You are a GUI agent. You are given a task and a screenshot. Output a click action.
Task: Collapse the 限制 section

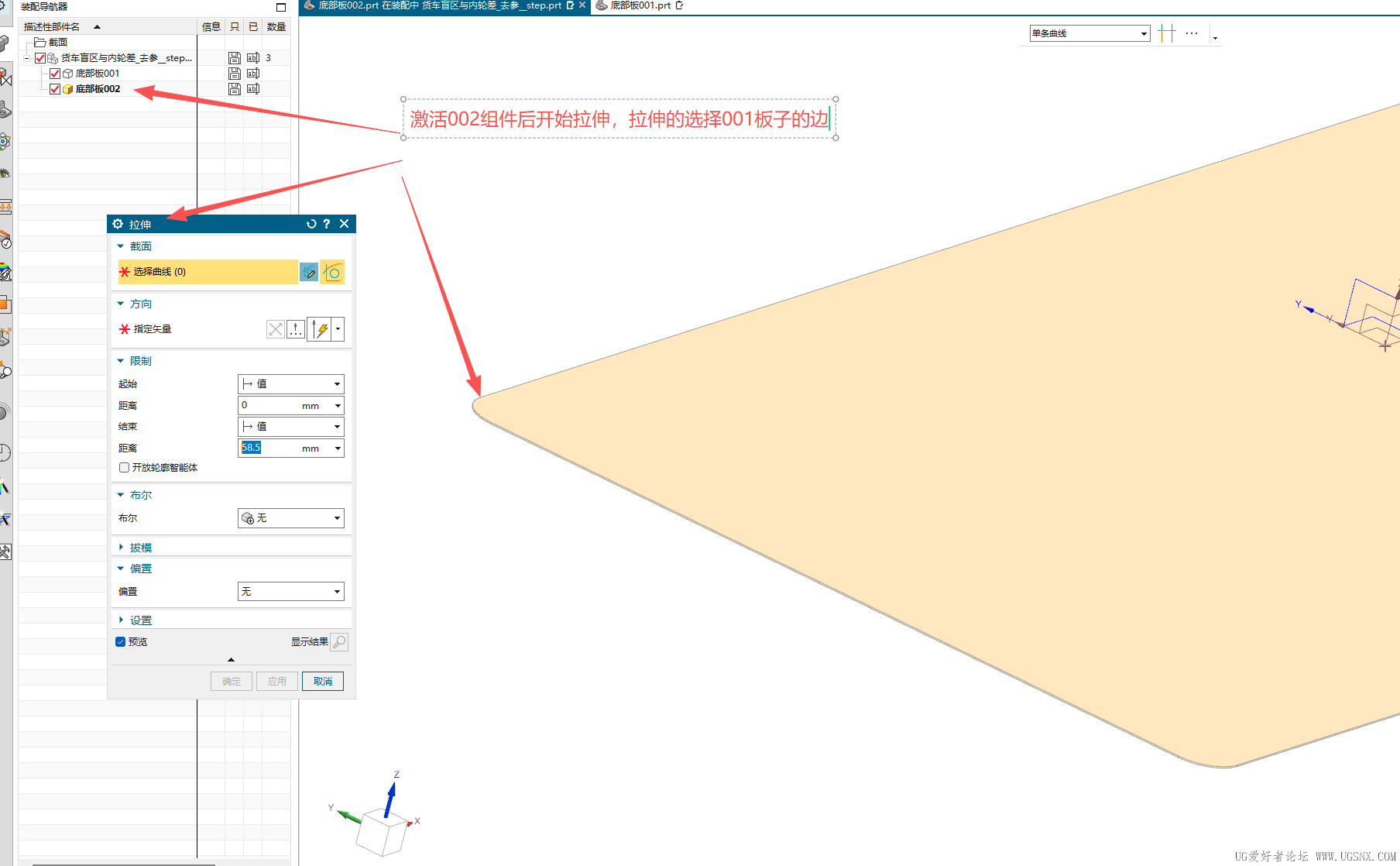click(x=121, y=361)
